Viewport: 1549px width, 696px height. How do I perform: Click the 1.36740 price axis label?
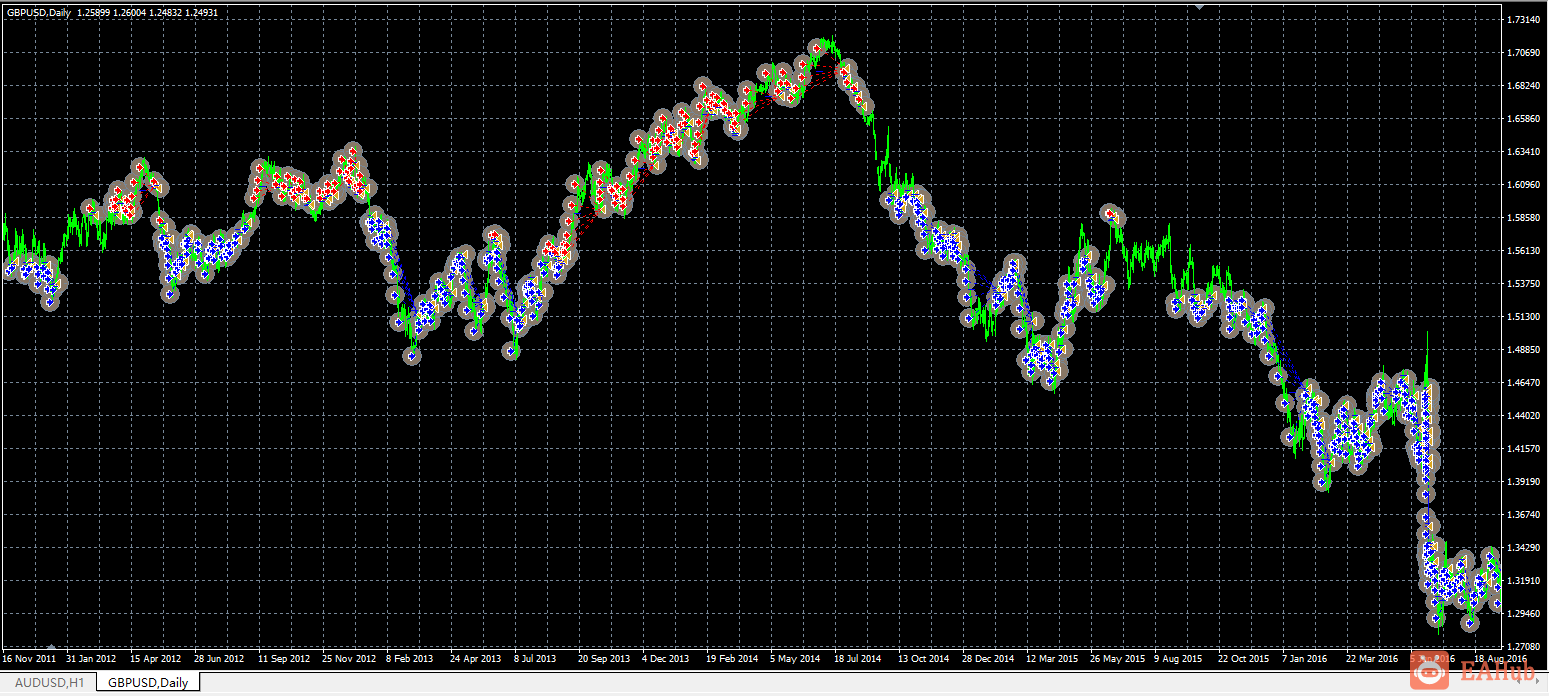tap(1526, 515)
